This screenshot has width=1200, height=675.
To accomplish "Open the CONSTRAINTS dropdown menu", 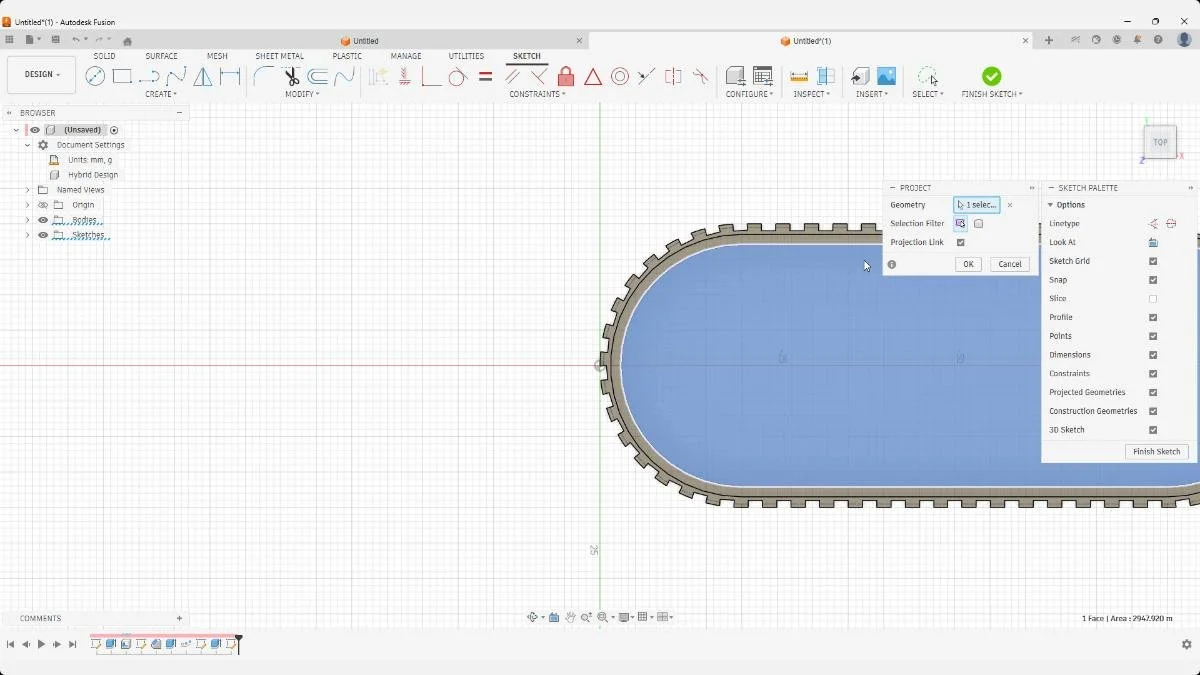I will click(538, 94).
